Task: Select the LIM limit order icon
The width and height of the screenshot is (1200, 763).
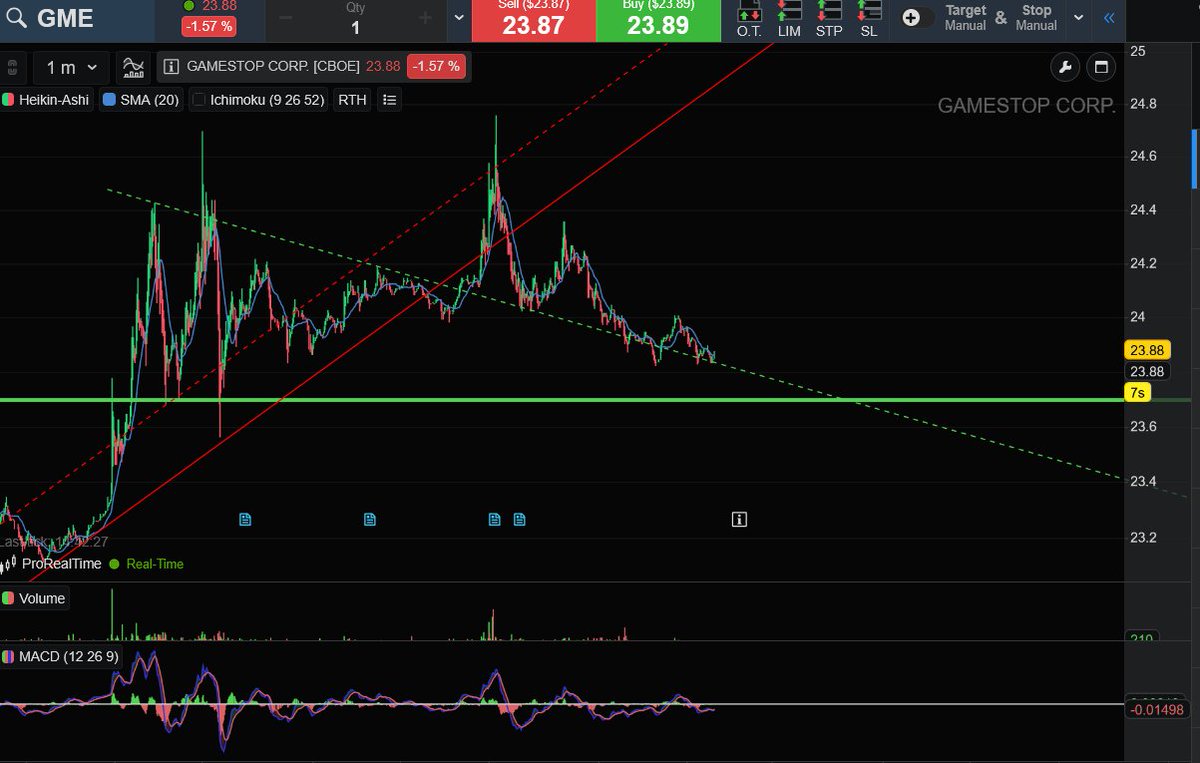Action: tap(789, 20)
